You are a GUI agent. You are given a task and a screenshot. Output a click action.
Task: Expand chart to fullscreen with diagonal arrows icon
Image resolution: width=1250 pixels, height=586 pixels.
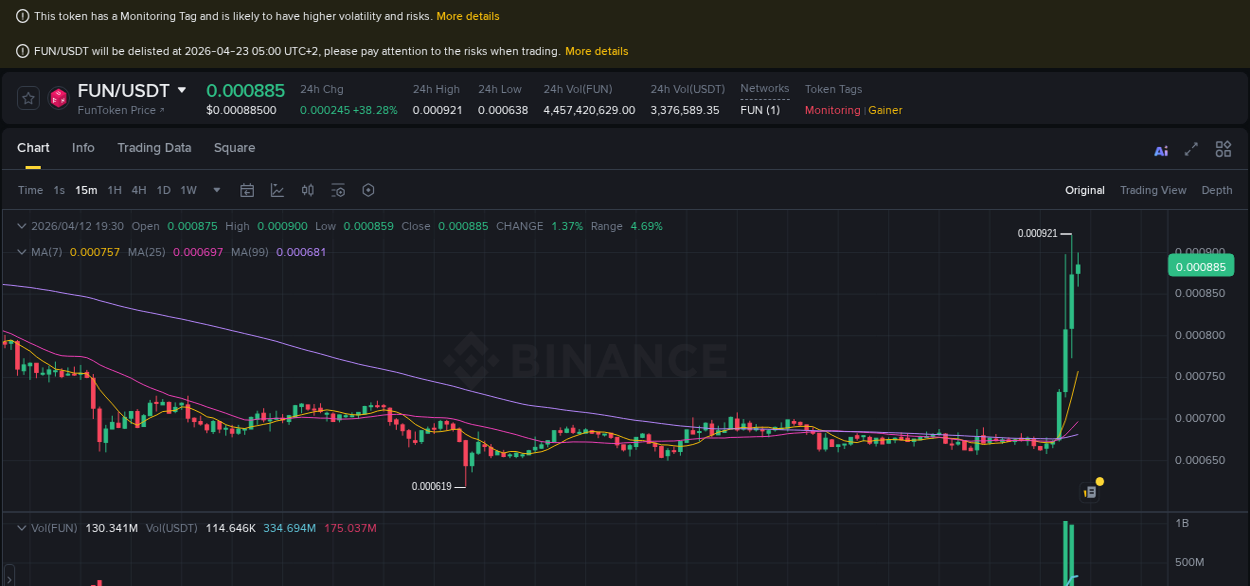click(1191, 148)
